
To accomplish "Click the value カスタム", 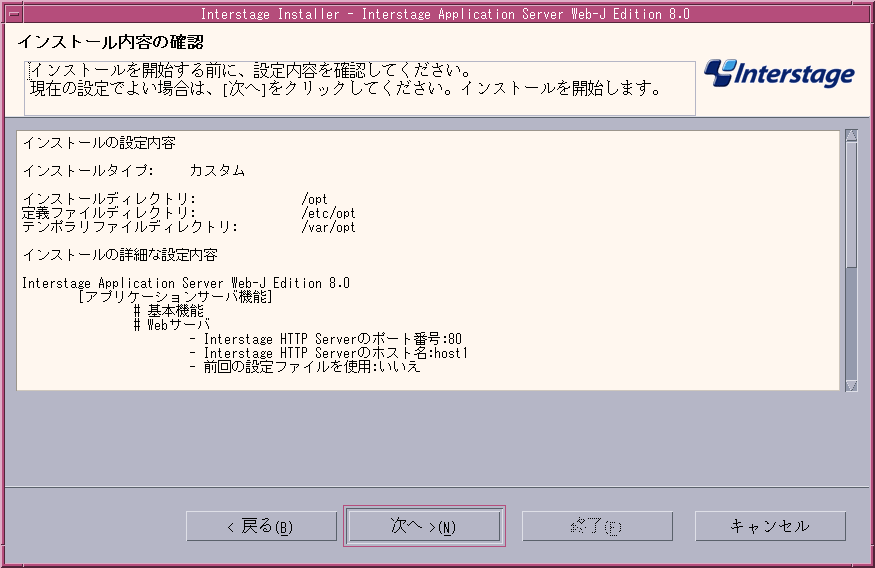I will [x=217, y=171].
